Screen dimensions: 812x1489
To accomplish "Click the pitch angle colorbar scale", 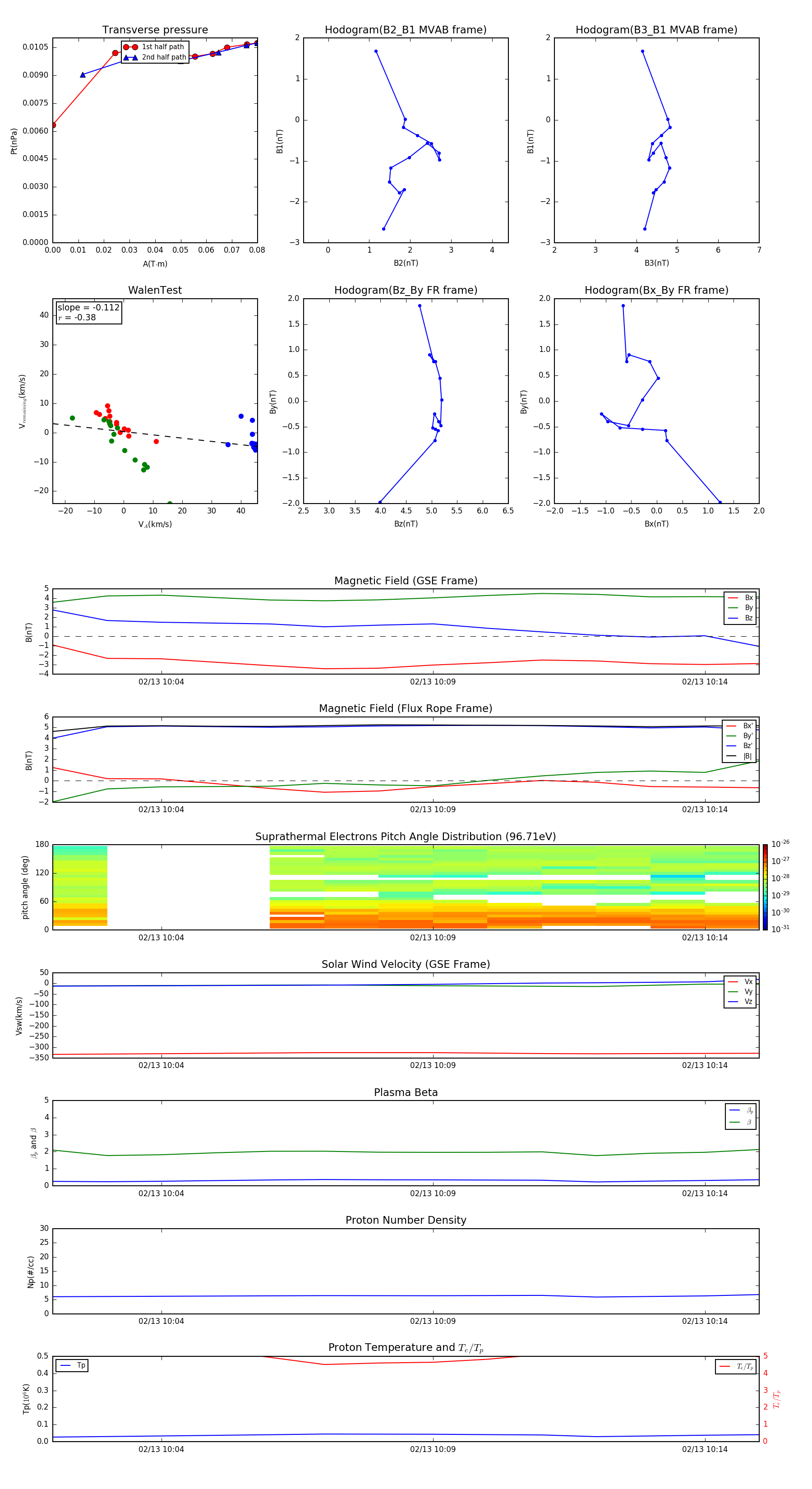I will (765, 887).
